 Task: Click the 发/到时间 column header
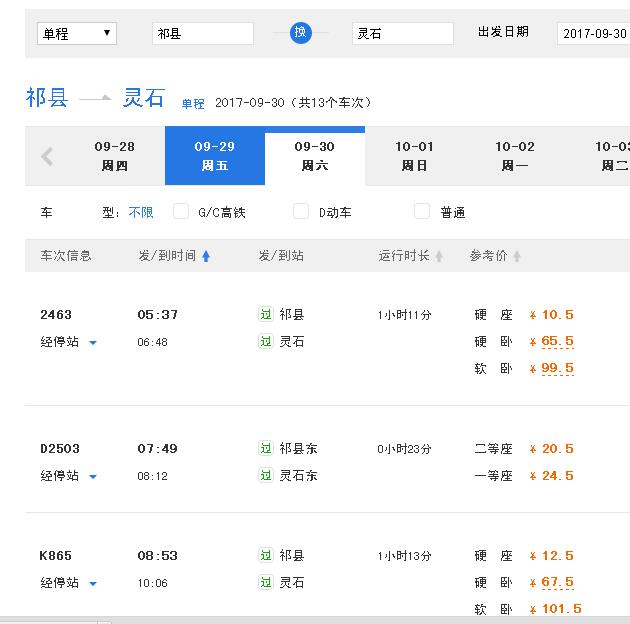tap(167, 256)
